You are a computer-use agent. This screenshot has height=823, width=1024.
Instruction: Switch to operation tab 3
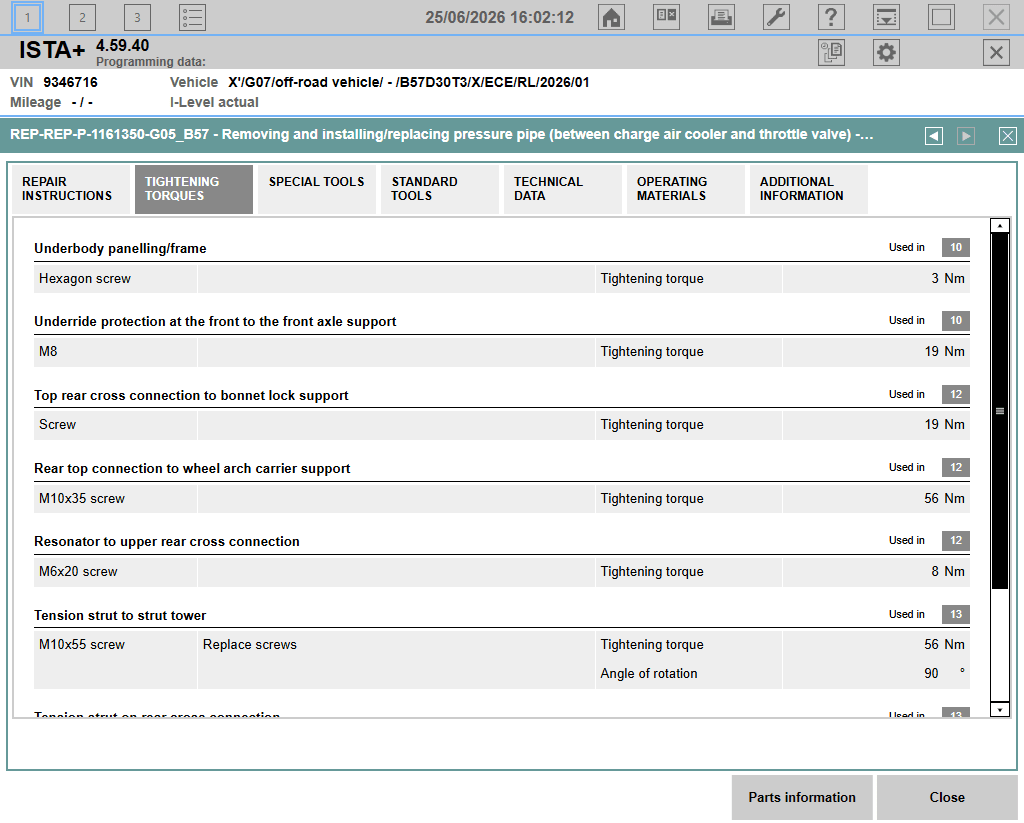coord(137,18)
